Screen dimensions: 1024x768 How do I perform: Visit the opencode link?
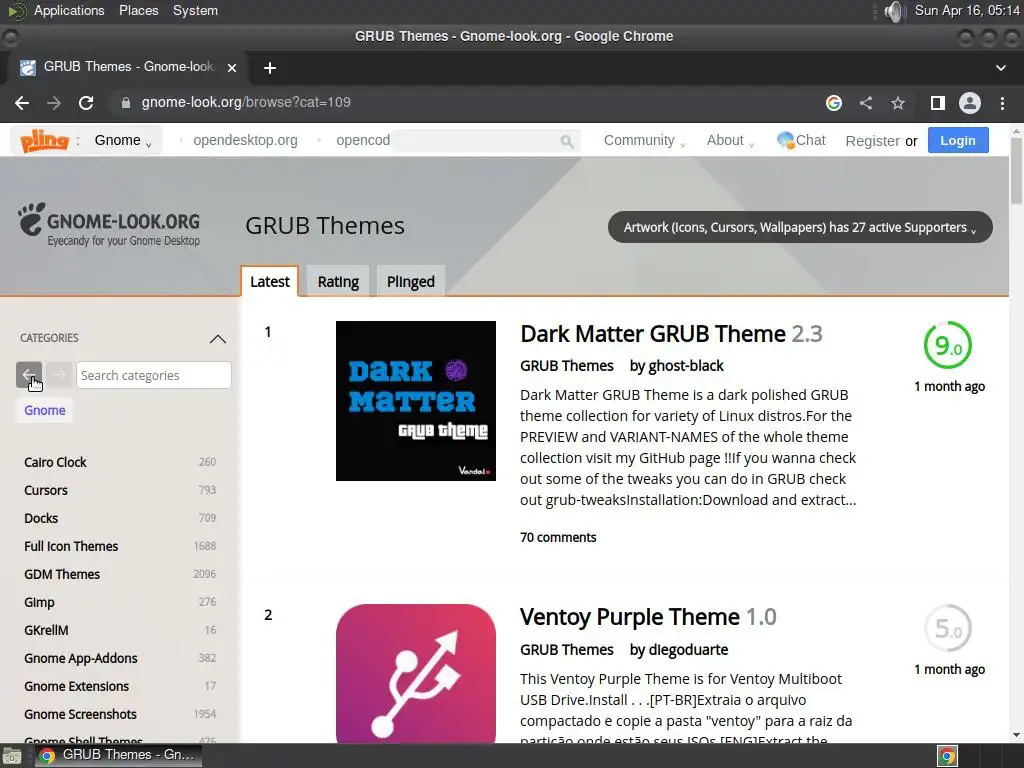click(x=363, y=140)
